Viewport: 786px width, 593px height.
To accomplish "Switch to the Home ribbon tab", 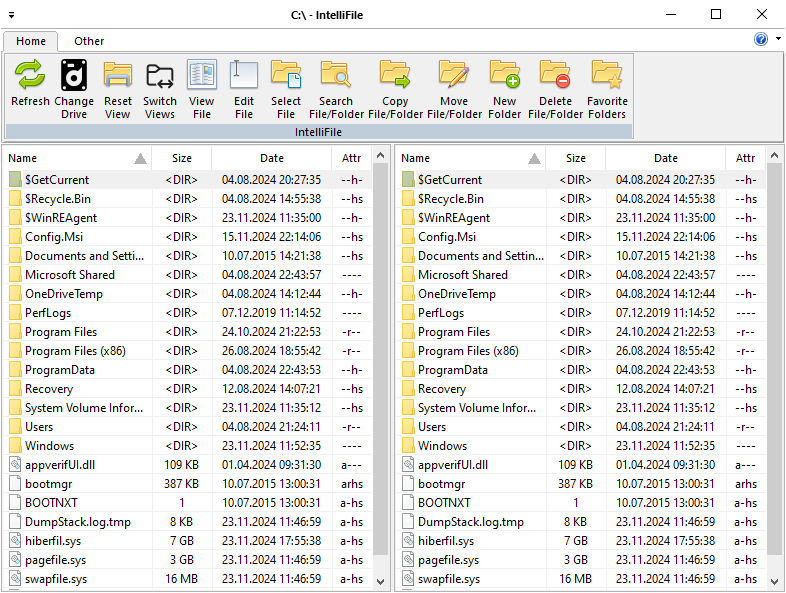I will (31, 41).
